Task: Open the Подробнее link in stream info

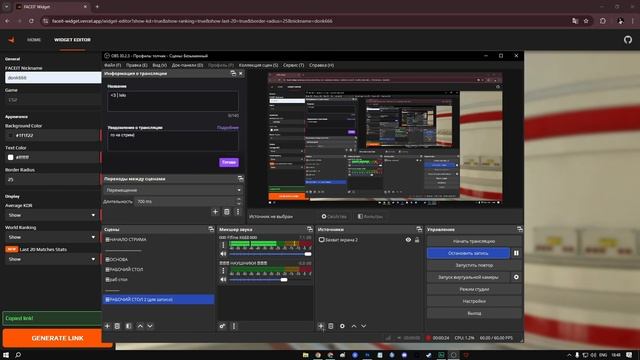Action: tap(228, 128)
